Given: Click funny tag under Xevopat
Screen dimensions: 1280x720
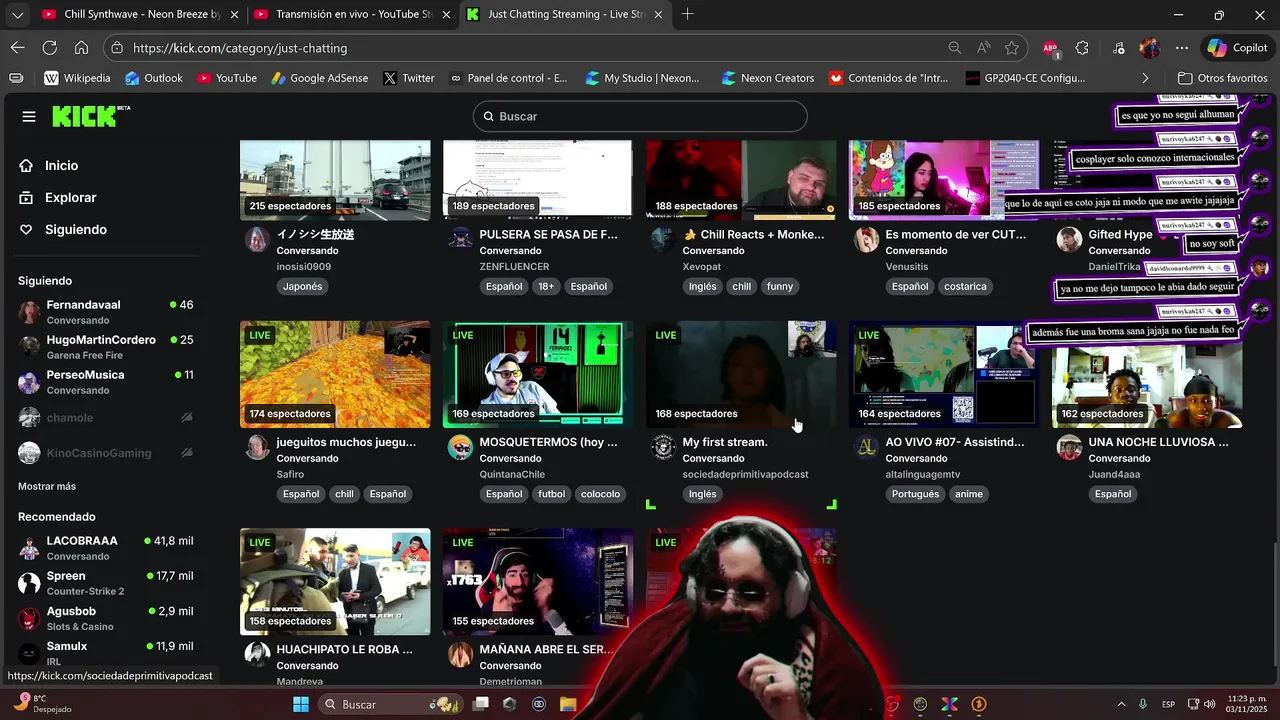Looking at the screenshot, I should pyautogui.click(x=780, y=286).
